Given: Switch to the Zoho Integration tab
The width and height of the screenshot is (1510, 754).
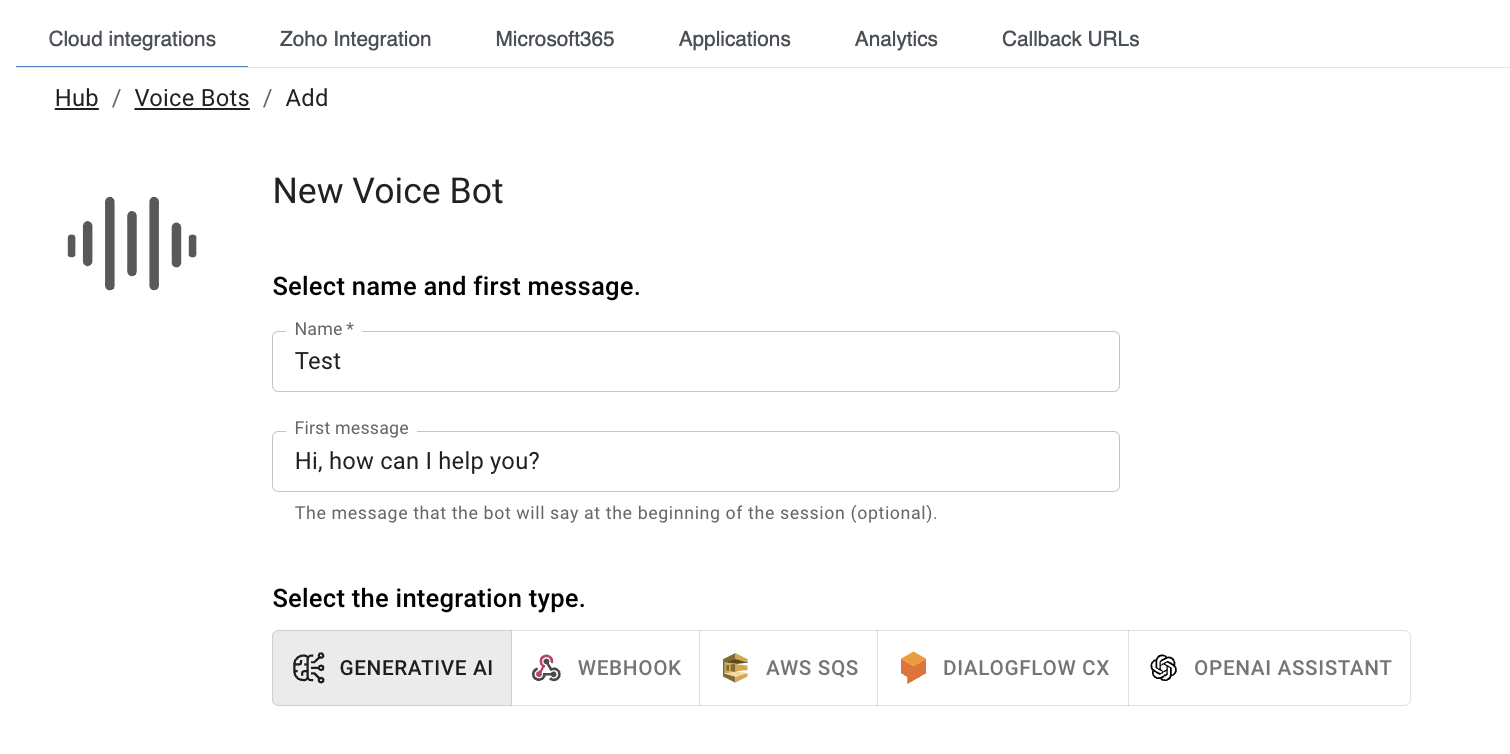Looking at the screenshot, I should tap(355, 39).
